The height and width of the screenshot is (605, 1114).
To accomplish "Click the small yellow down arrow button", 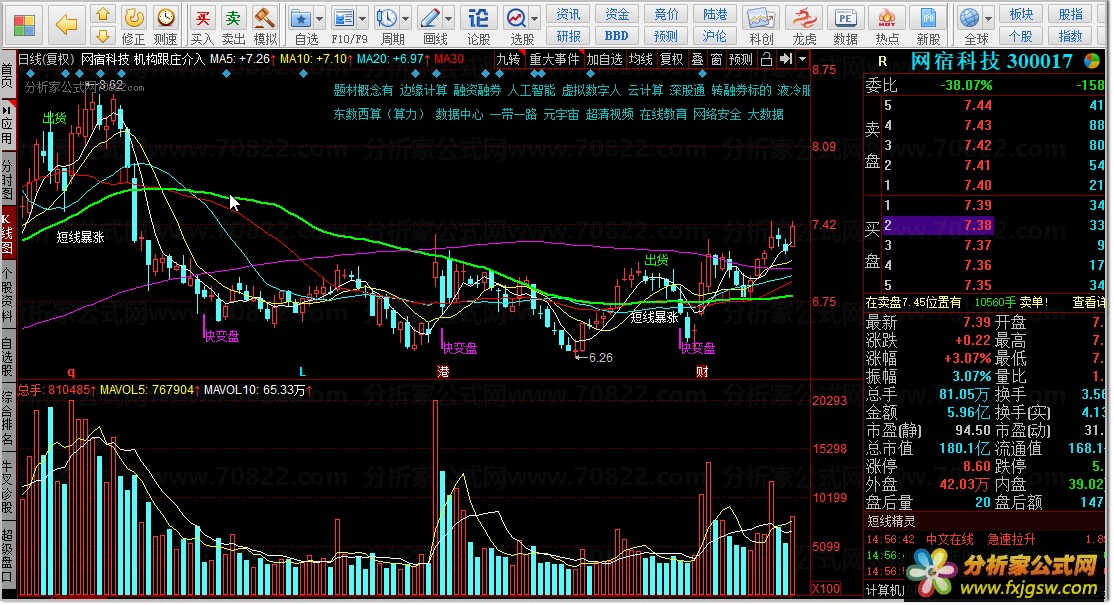I will pyautogui.click(x=103, y=35).
